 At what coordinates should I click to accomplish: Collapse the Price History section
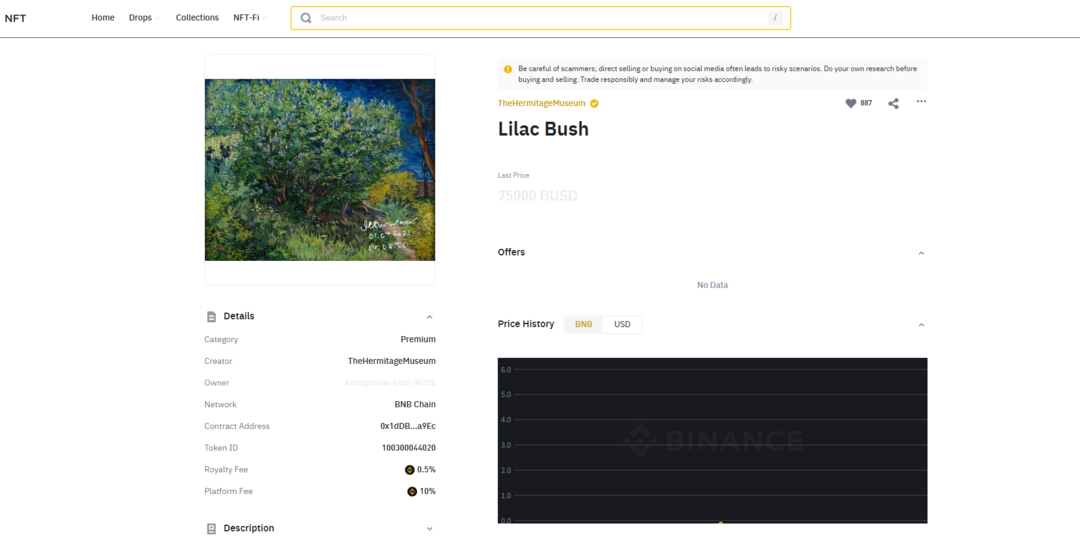click(x=922, y=324)
